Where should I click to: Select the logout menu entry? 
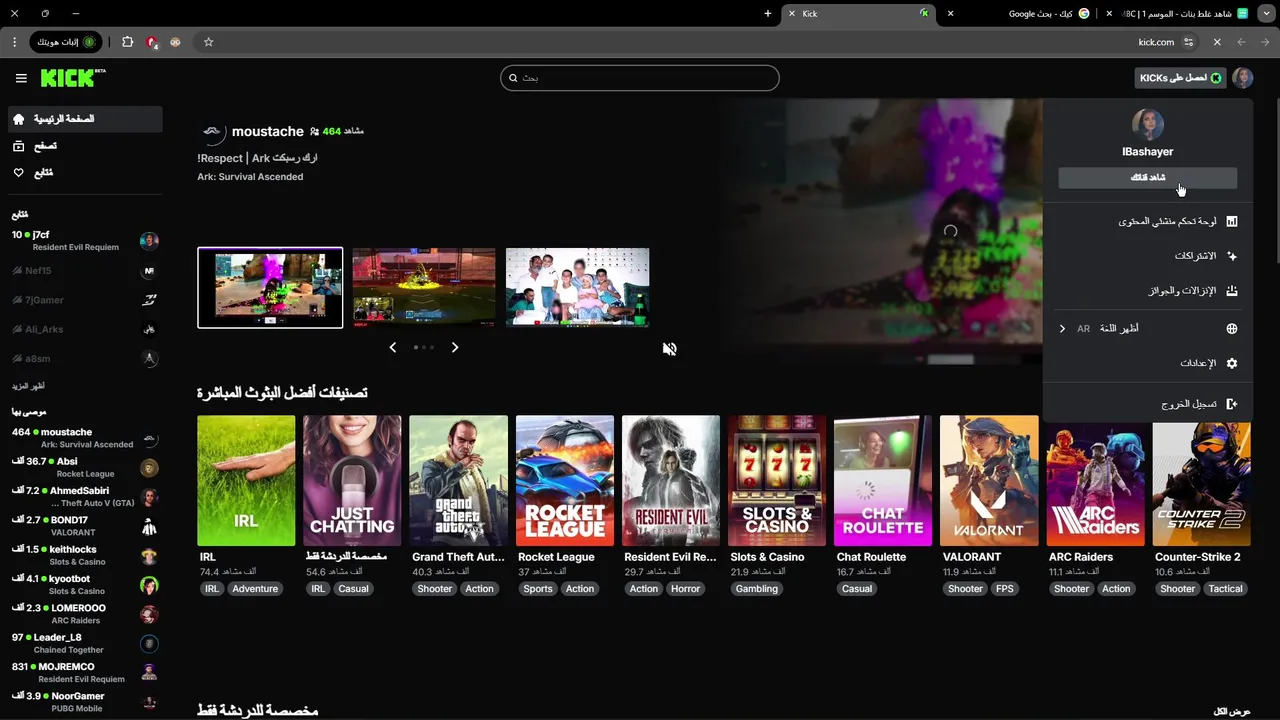[x=1147, y=404]
